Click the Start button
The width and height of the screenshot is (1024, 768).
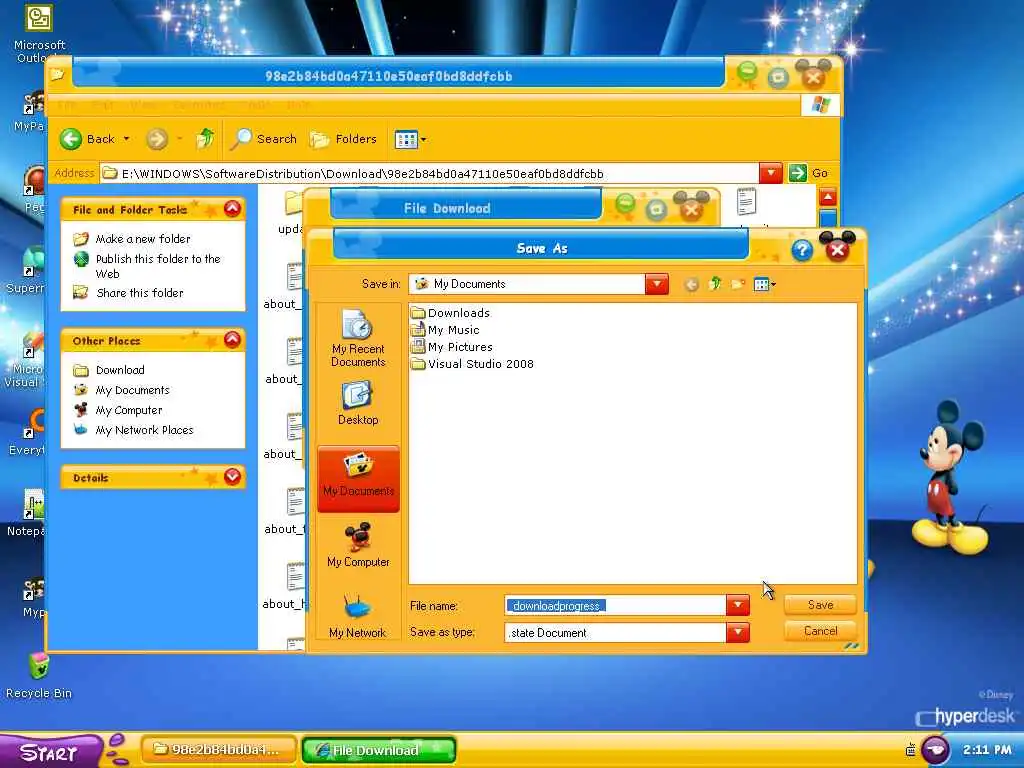(50, 752)
